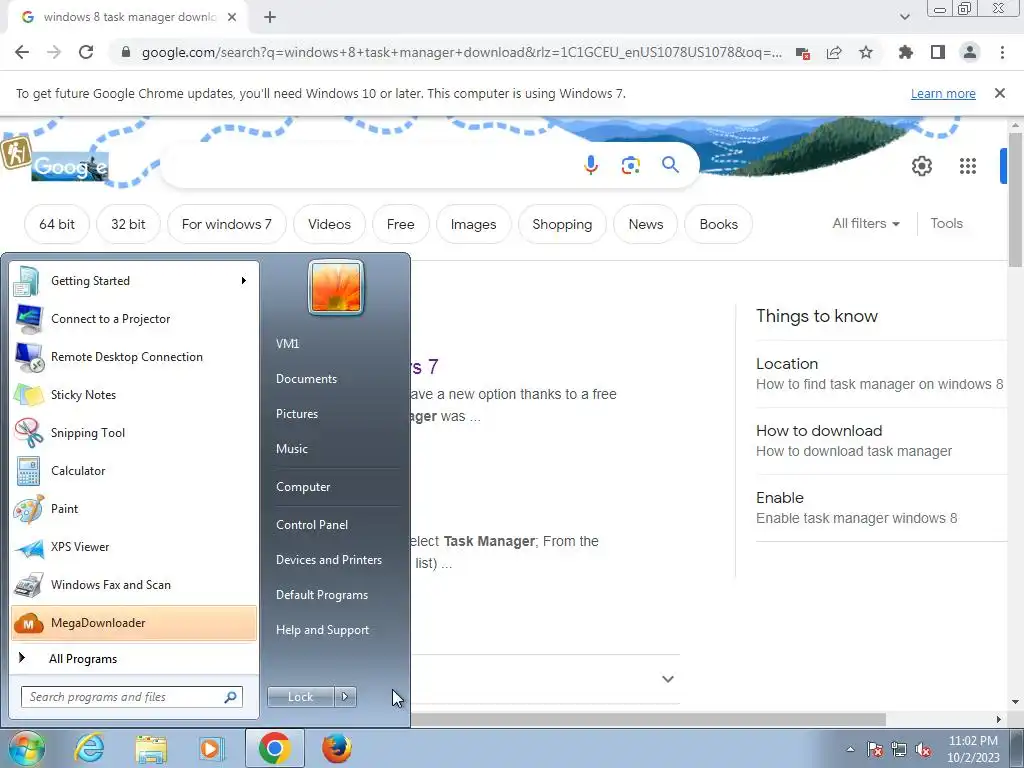Open the Documents library
This screenshot has width=1024, height=768.
click(306, 379)
